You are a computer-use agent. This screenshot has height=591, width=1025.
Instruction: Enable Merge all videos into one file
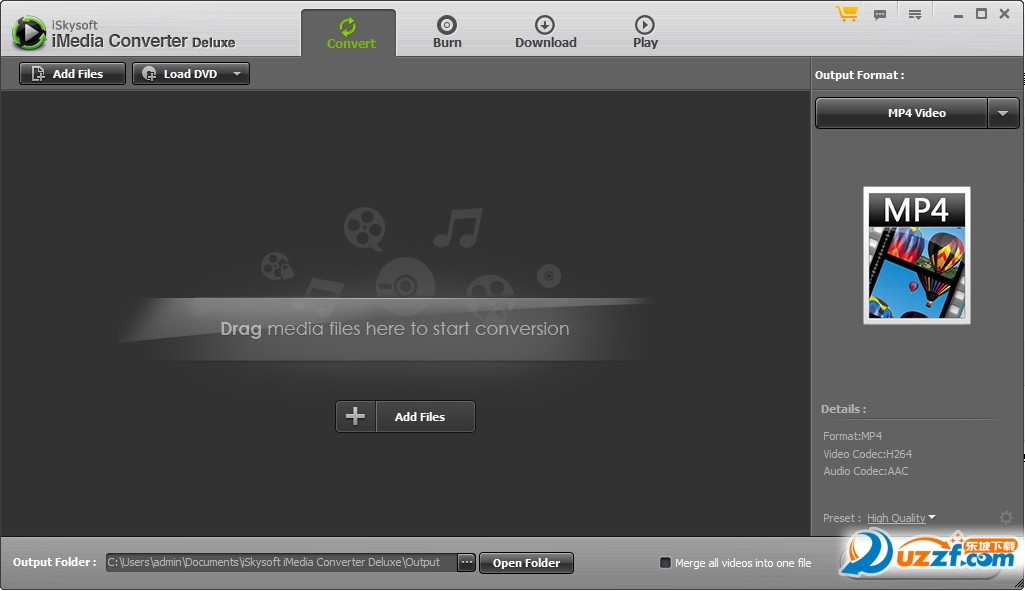coord(665,563)
